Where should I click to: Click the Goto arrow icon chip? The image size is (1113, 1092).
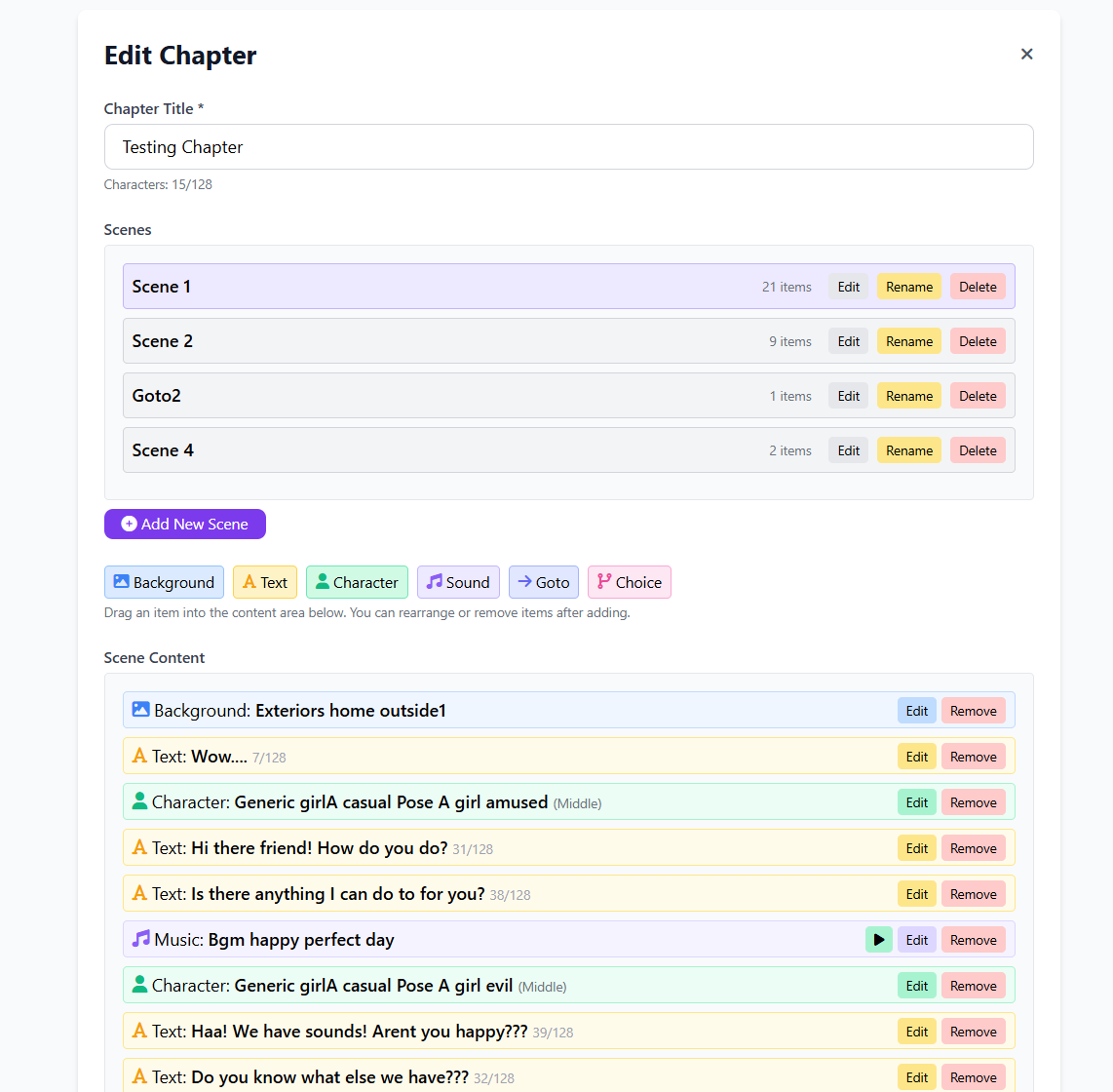click(525, 582)
